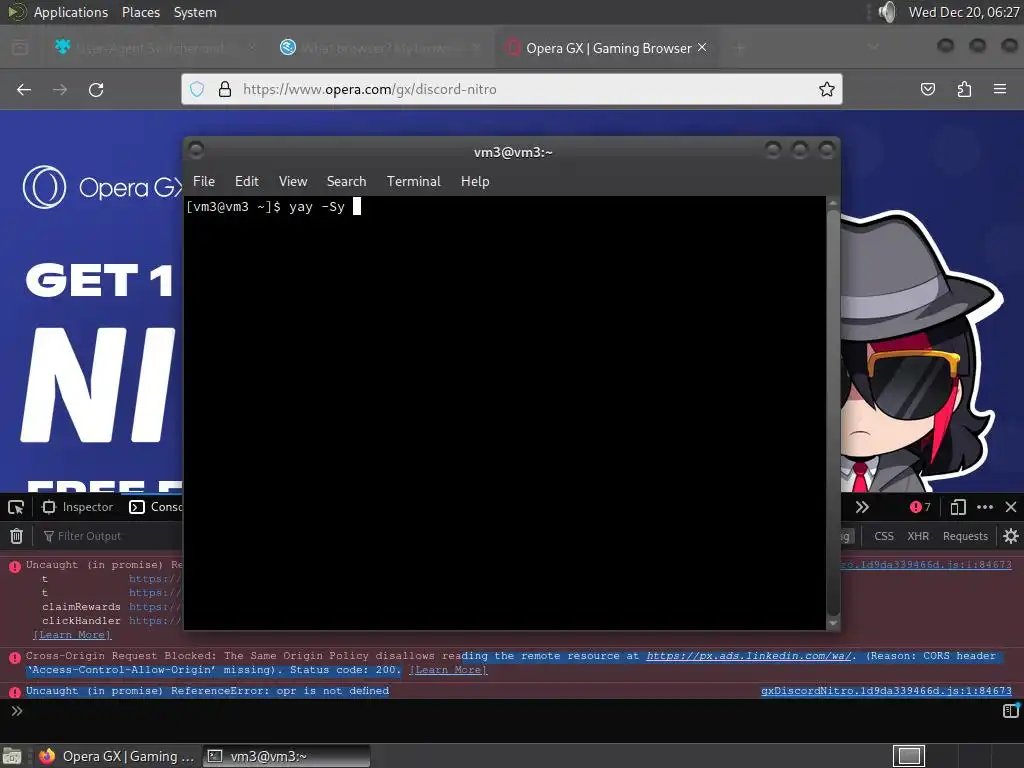Click the Opera GX logo on the page
Viewport: 1024px width, 768px height.
101,187
